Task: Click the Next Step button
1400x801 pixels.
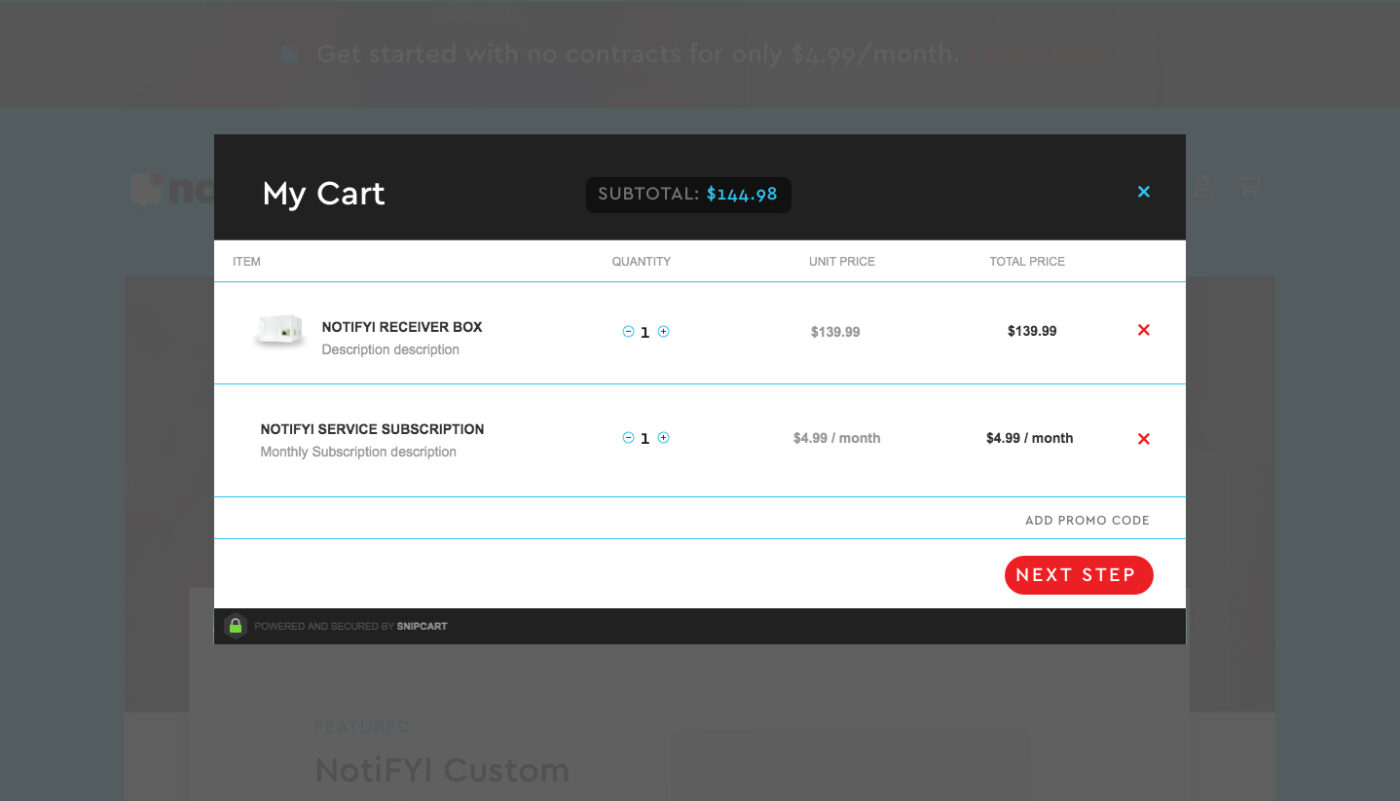Action: tap(1078, 575)
